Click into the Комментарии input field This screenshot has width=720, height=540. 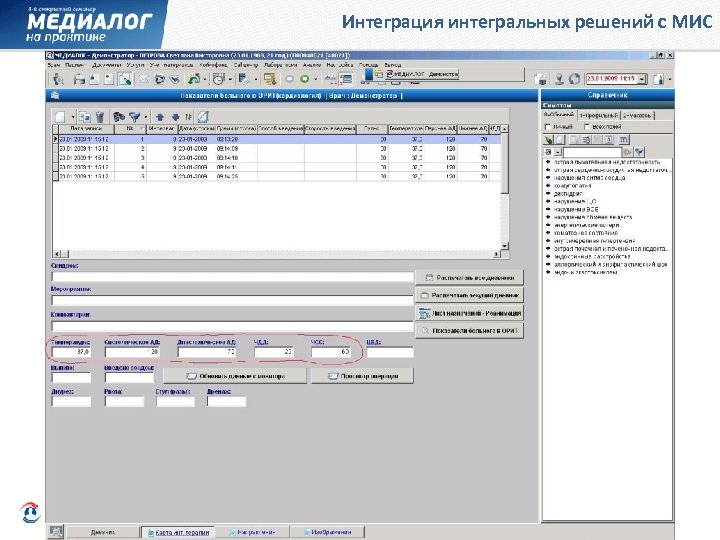[x=232, y=326]
